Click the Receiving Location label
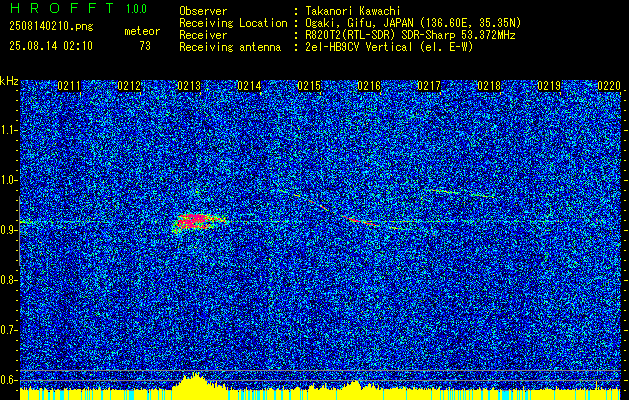This screenshot has width=629, height=400. pyautogui.click(x=233, y=23)
